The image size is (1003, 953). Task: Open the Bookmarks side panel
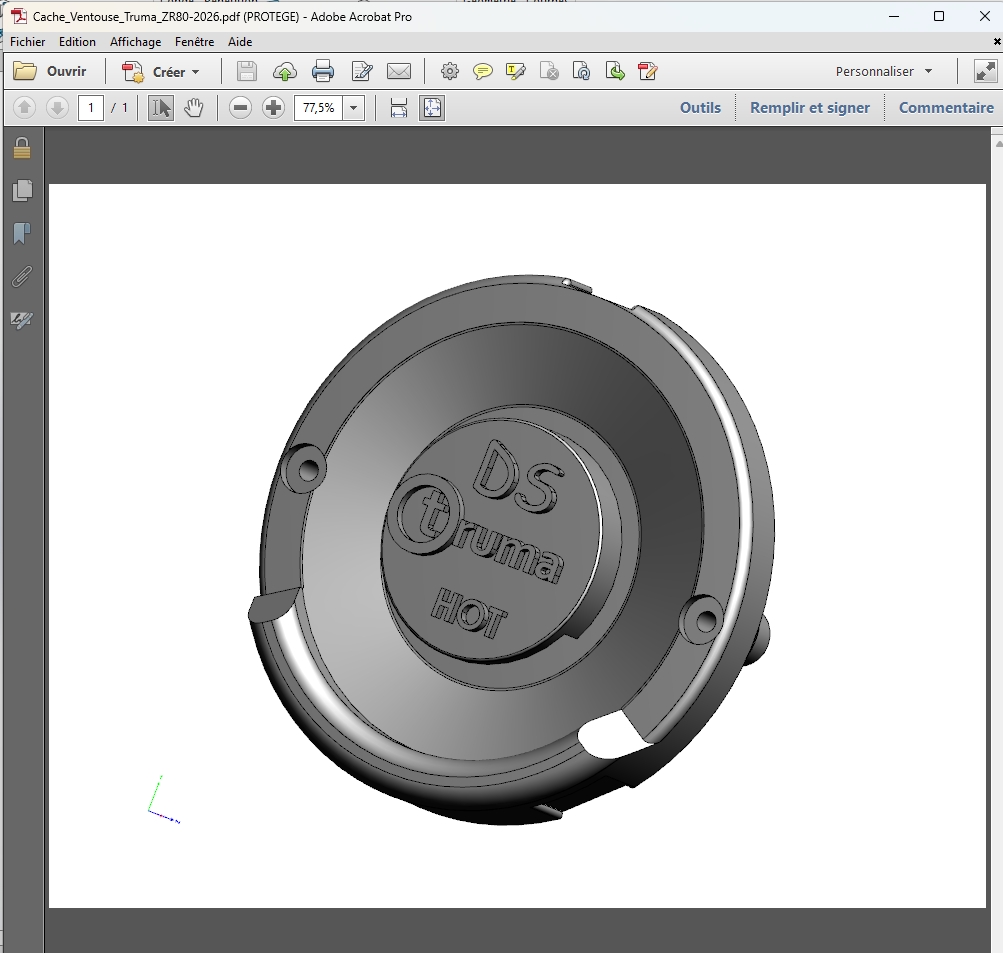pyautogui.click(x=21, y=234)
